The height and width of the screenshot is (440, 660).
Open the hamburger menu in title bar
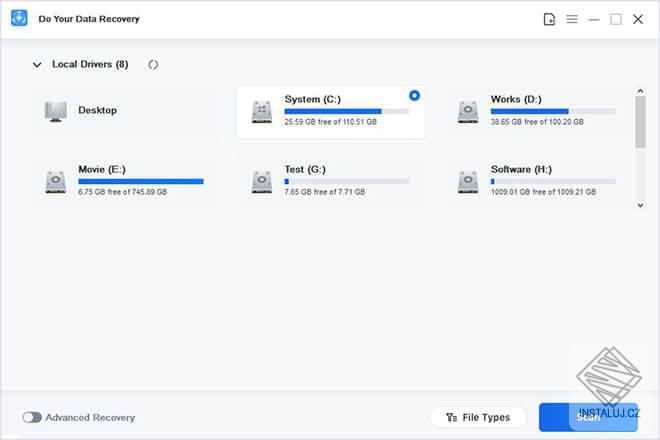click(572, 19)
